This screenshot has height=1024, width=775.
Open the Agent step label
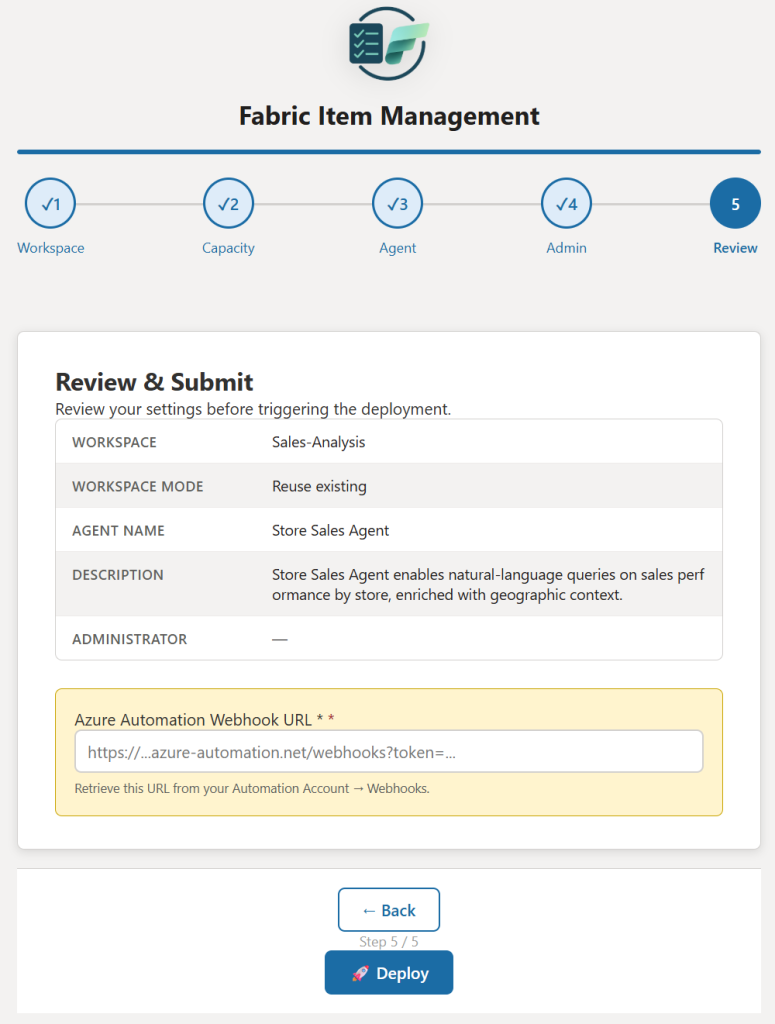(397, 248)
